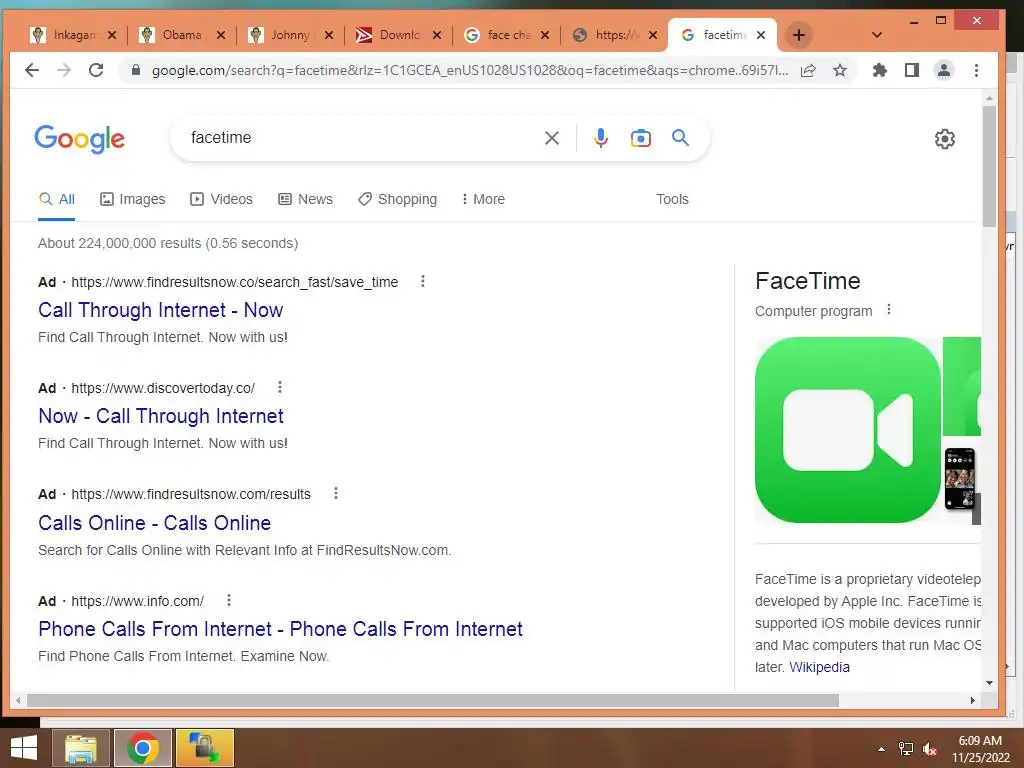
Task: Expand the tab search chevron
Action: click(877, 35)
